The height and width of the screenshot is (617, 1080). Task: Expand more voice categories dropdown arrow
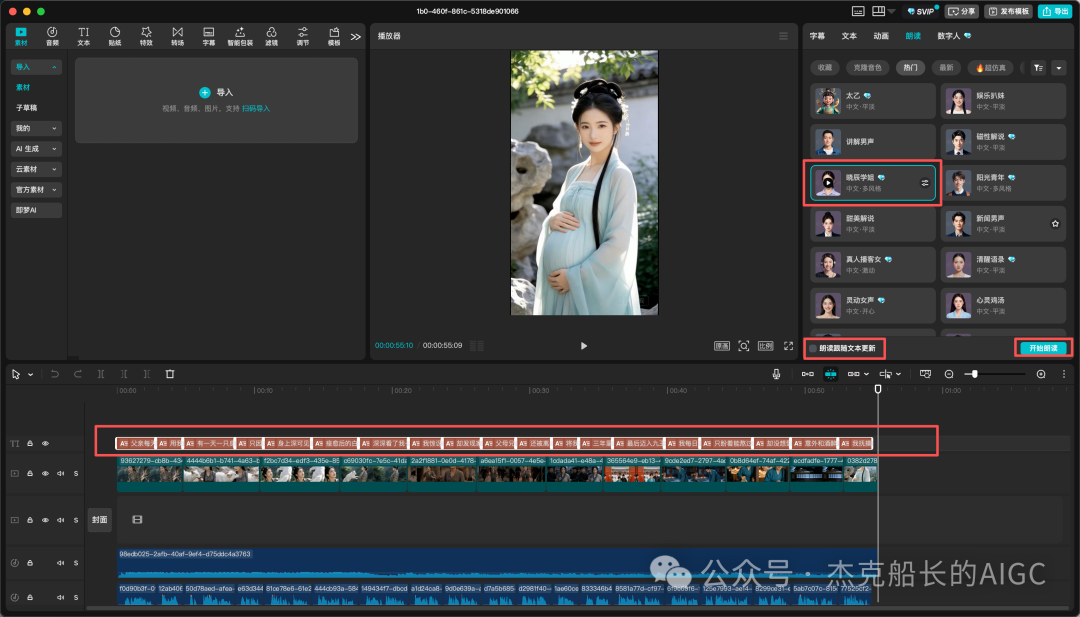[1059, 67]
